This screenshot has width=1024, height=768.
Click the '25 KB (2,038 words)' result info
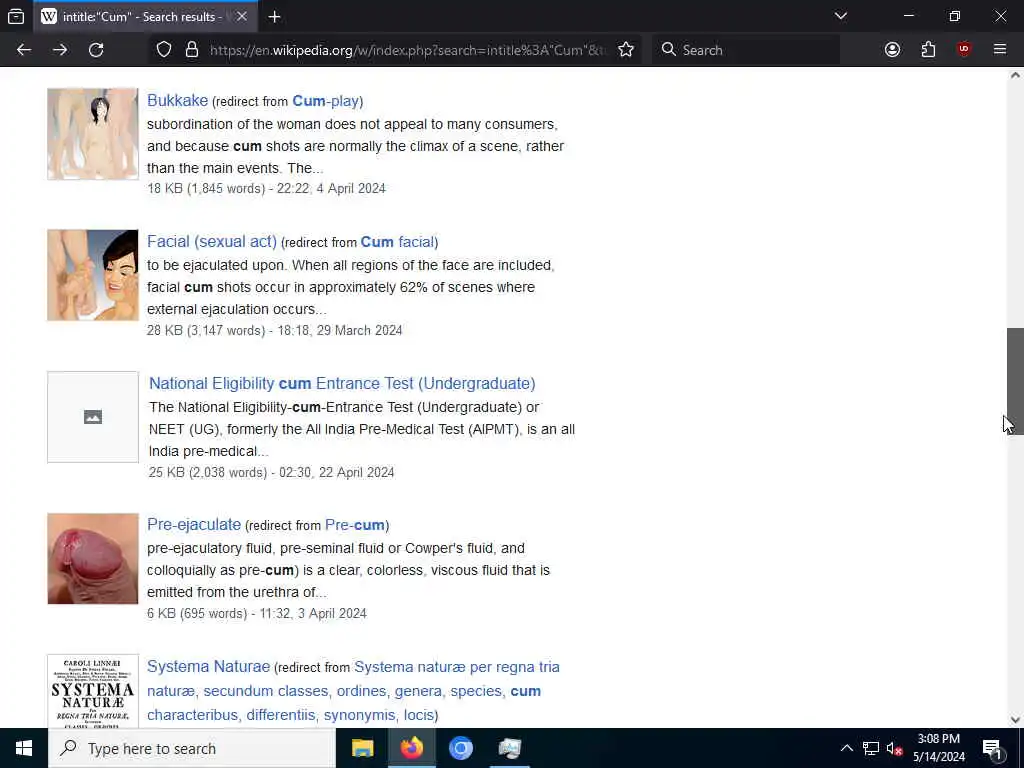tap(272, 472)
